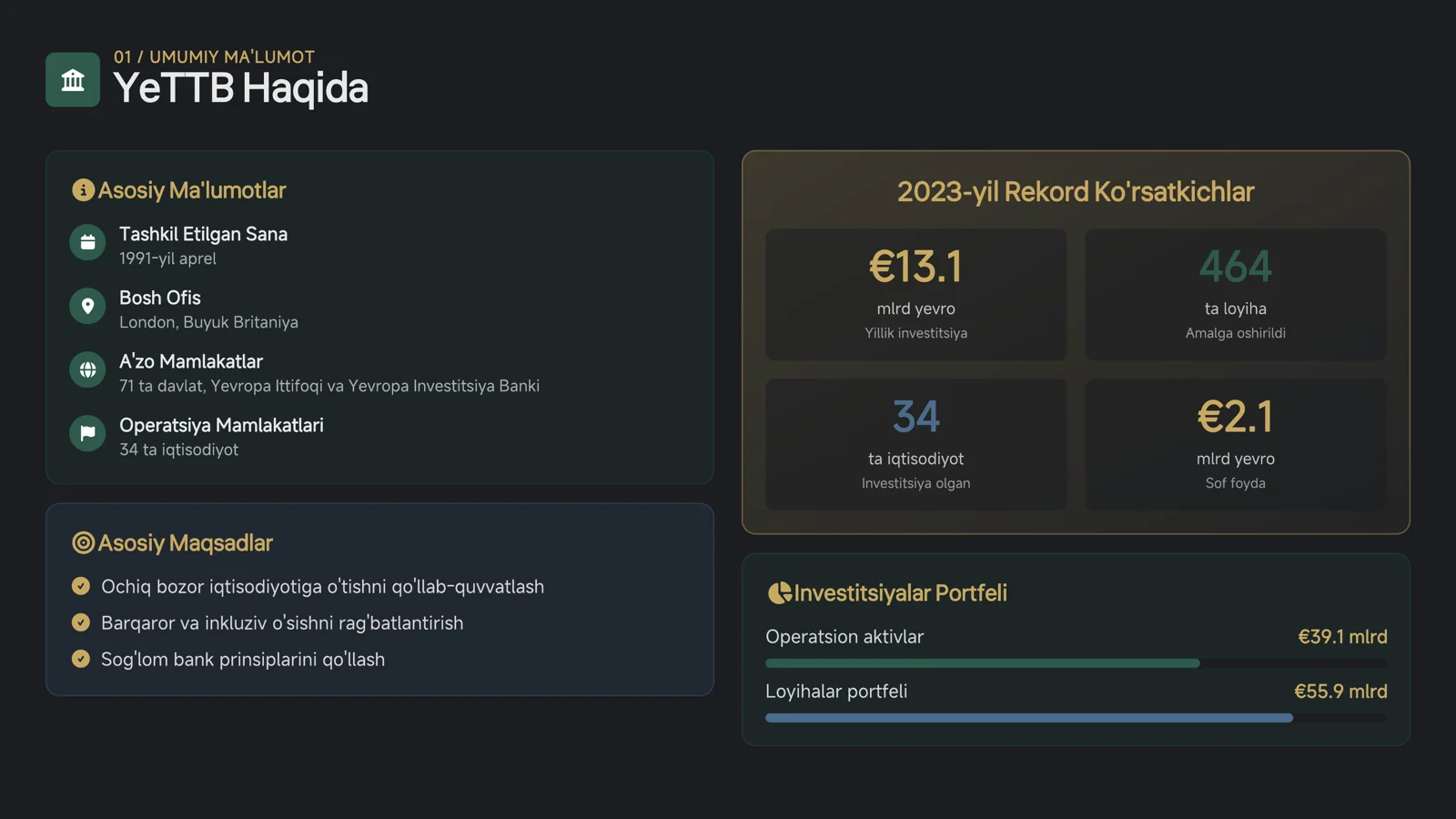Click the bank building icon beside the title
The width and height of the screenshot is (1456, 819).
point(73,80)
